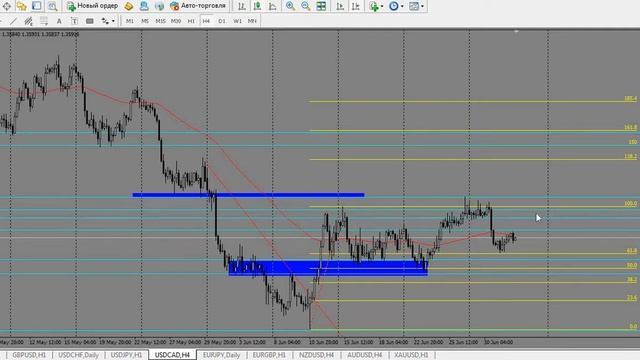640x360 pixels.
Task: Open the EURJPY,Daily chart tab
Action: click(x=222, y=355)
